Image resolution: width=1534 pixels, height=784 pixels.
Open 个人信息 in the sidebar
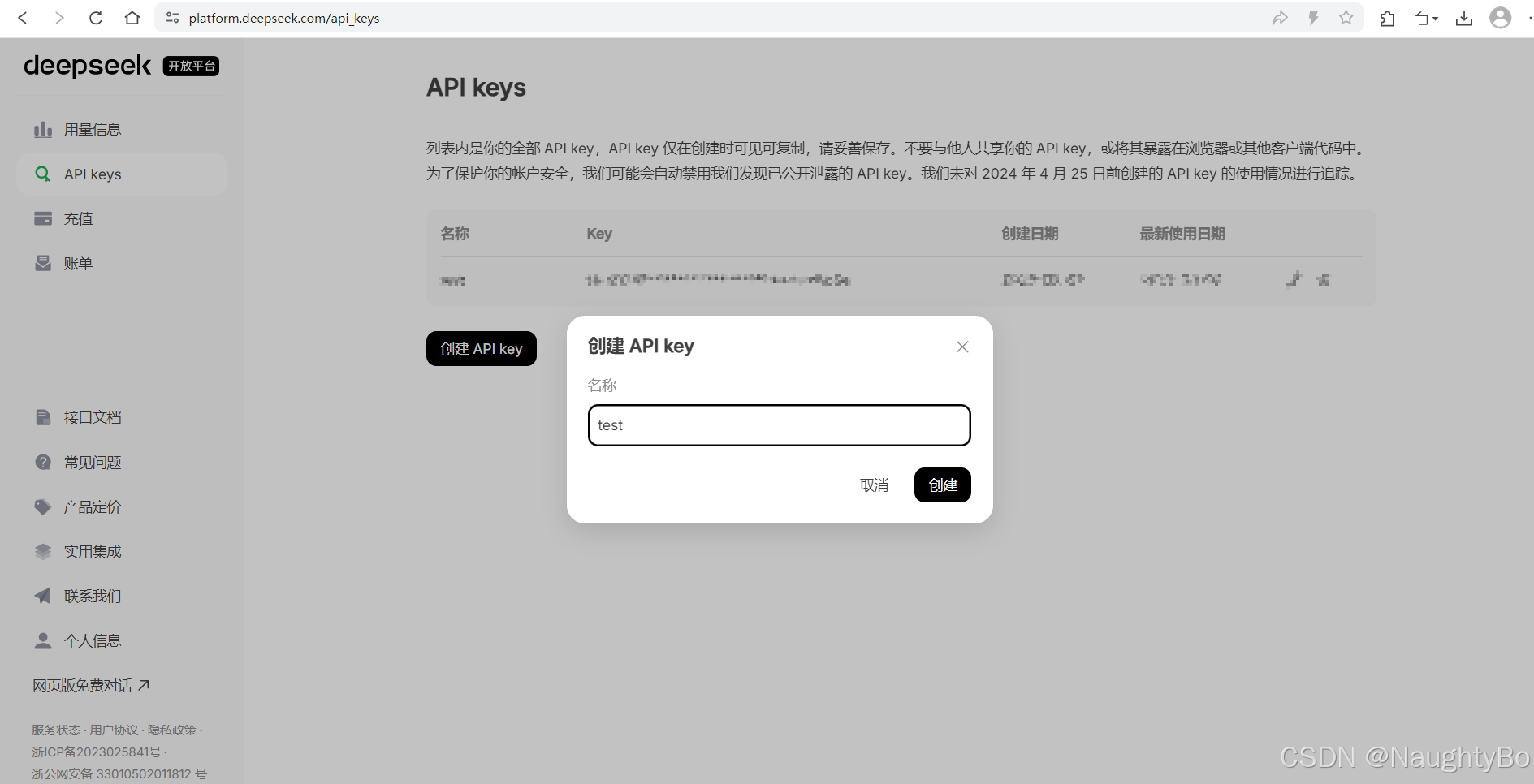tap(122, 641)
